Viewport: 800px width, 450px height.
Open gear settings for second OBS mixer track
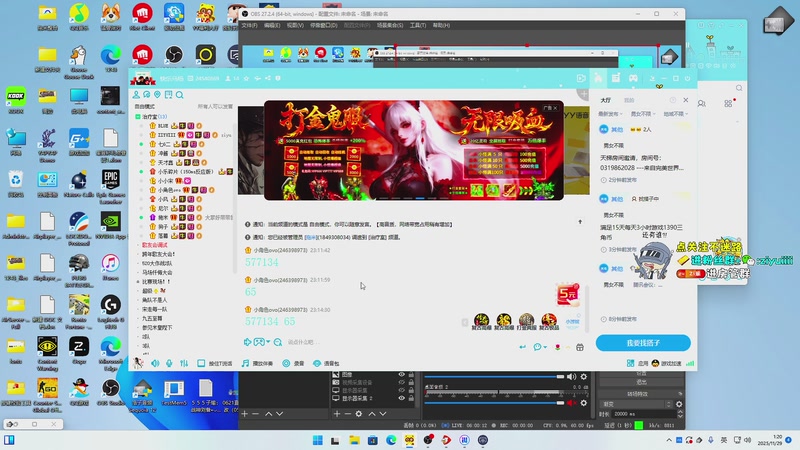[584, 403]
